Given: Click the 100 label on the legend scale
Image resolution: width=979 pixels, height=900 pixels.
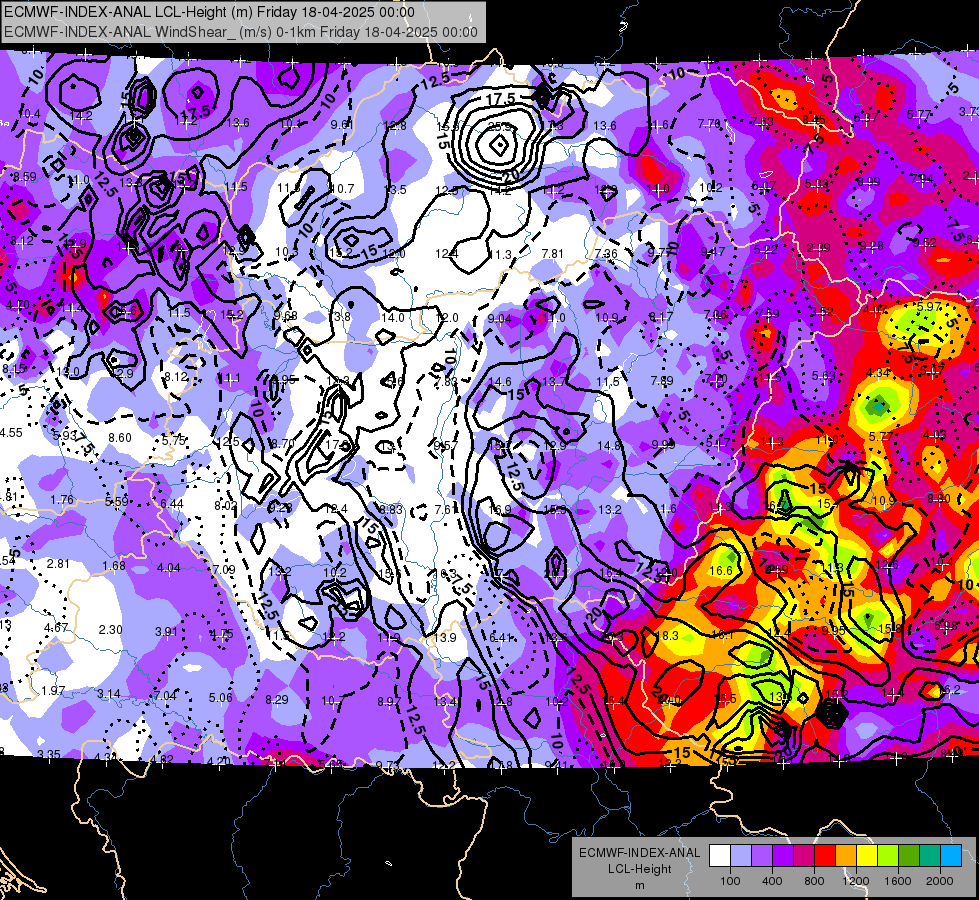Looking at the screenshot, I should [x=730, y=881].
